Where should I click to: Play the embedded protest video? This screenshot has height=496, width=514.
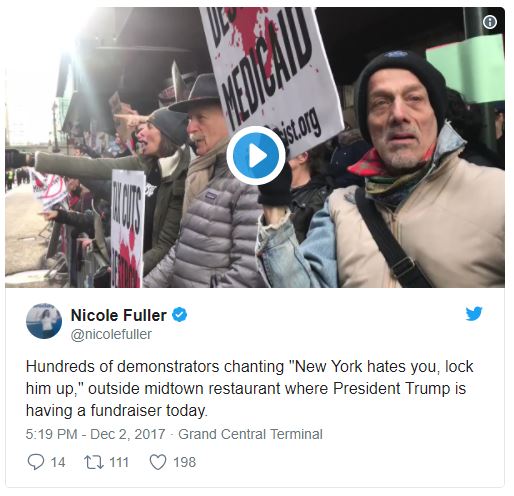(x=256, y=155)
